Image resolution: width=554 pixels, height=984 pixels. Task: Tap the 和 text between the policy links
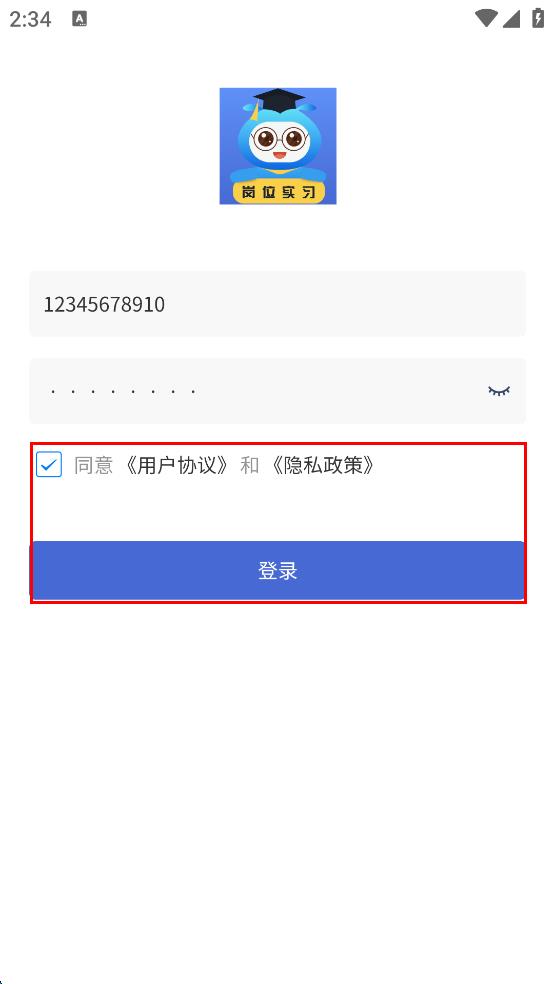tap(250, 465)
